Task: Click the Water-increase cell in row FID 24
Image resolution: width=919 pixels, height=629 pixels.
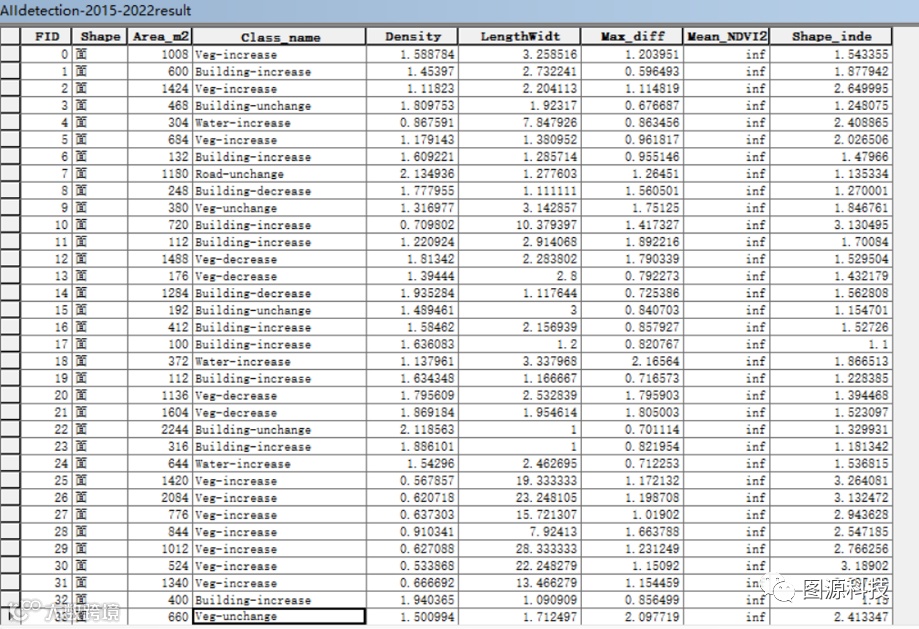Action: click(x=280, y=464)
